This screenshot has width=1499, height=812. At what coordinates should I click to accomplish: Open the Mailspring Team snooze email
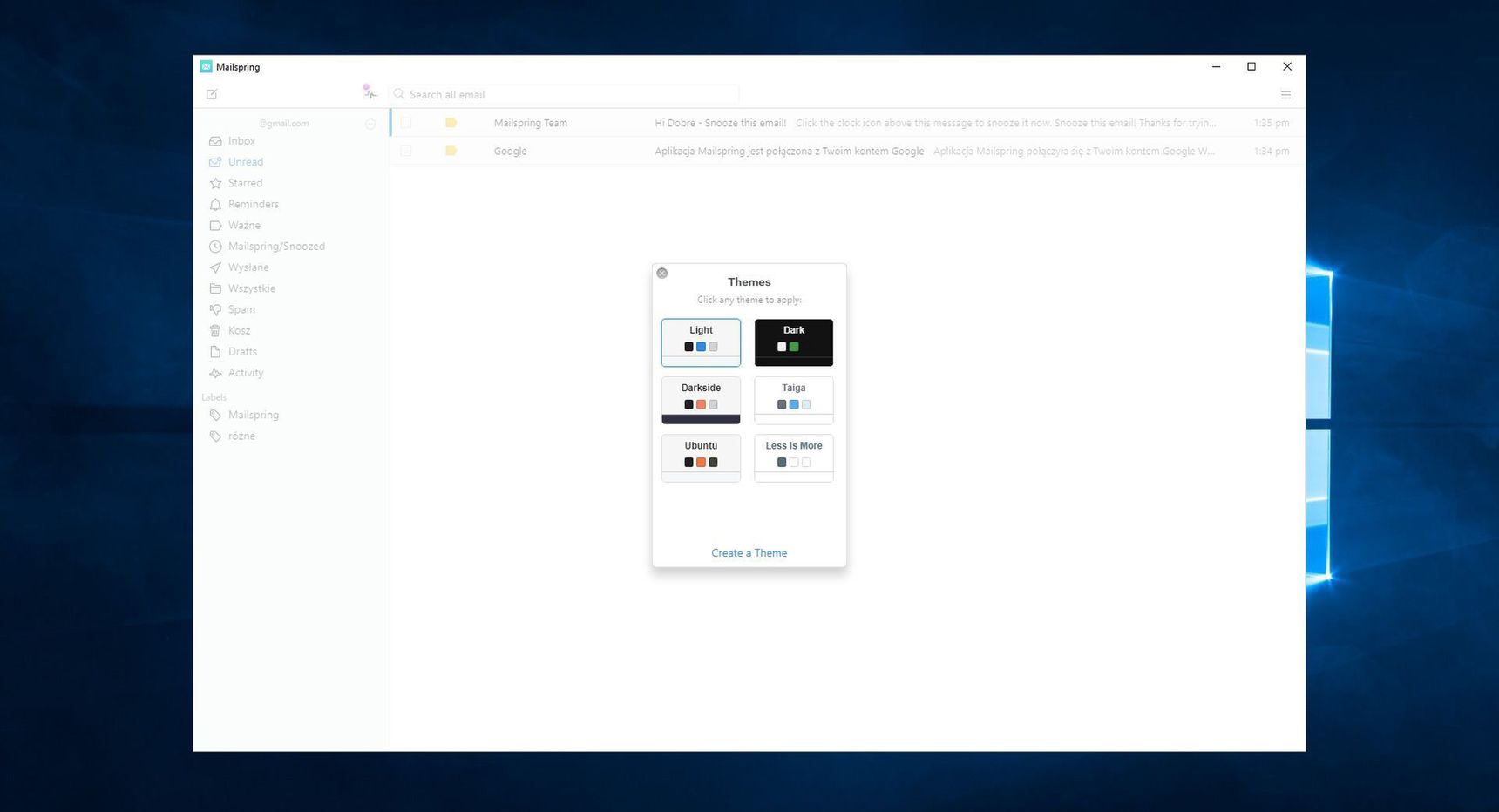[846, 123]
